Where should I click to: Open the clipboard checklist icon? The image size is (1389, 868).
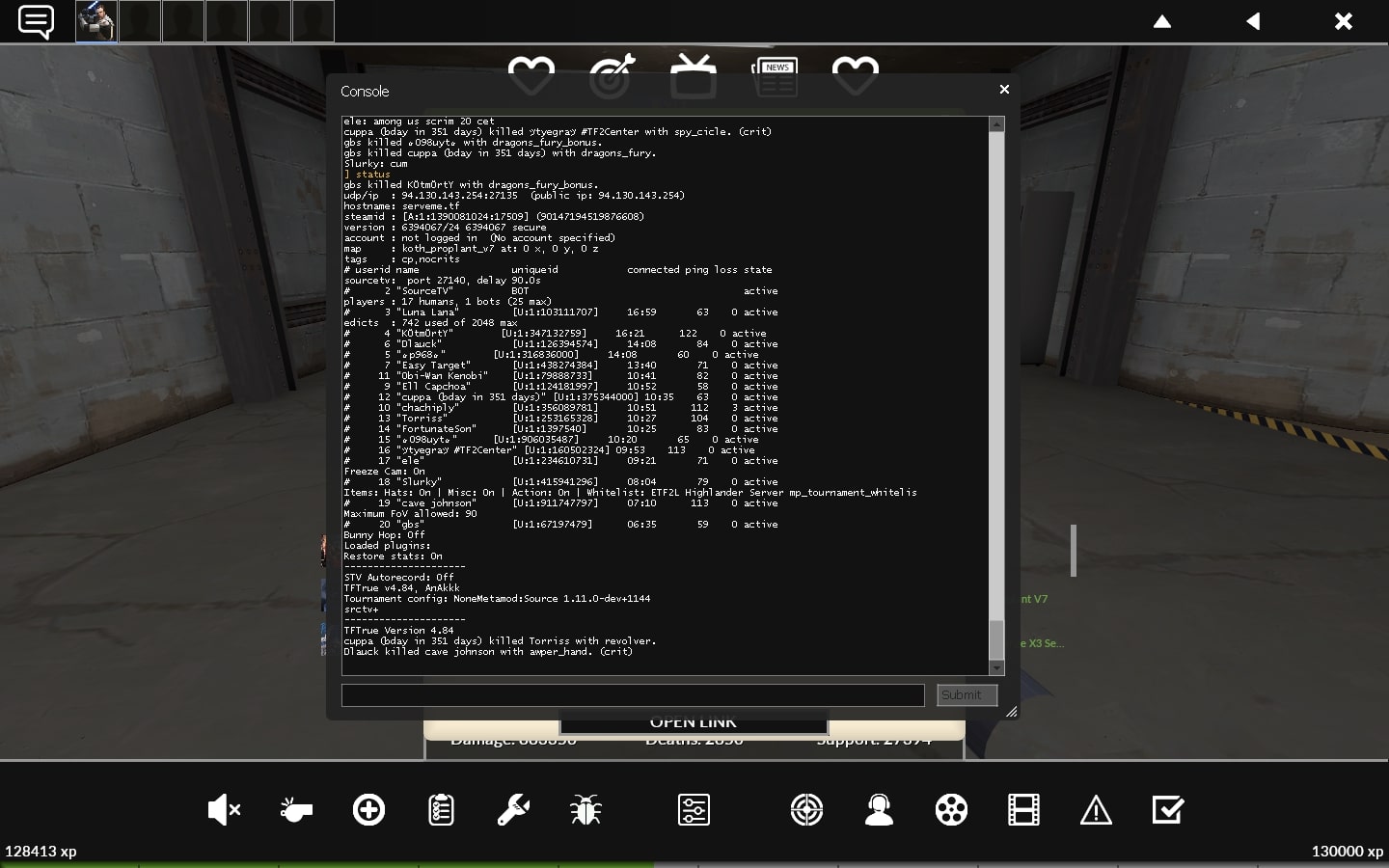click(x=441, y=810)
